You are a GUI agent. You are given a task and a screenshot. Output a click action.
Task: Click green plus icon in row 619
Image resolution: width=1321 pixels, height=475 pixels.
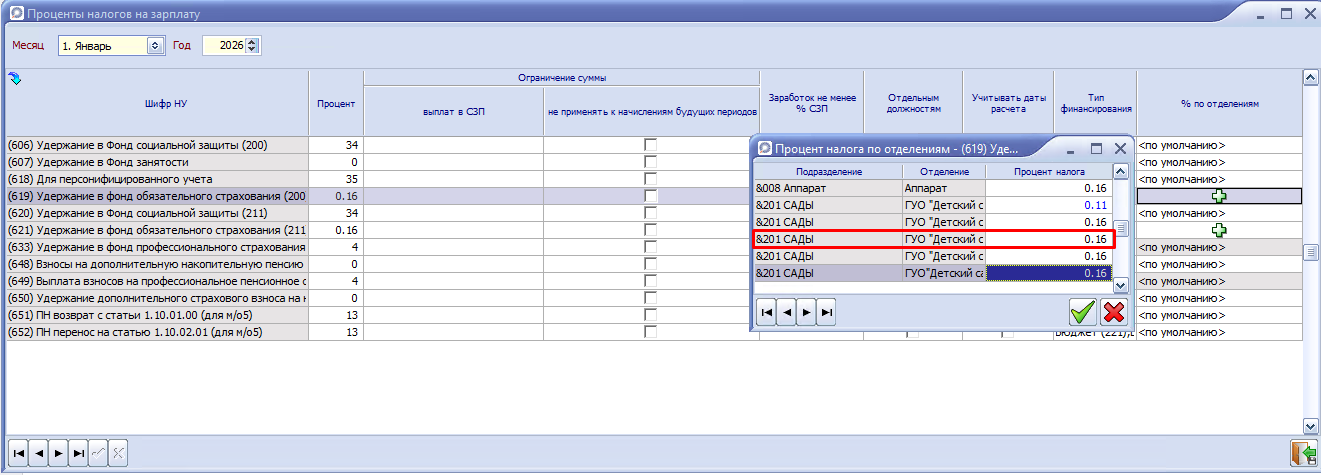(1219, 196)
